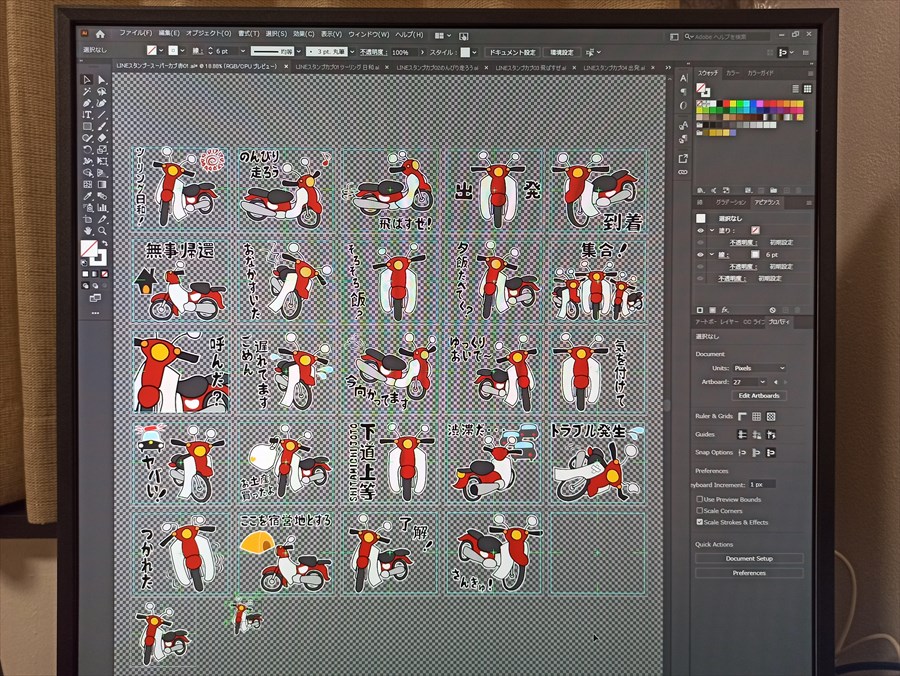Image resolution: width=900 pixels, height=676 pixels.
Task: Select the Pen tool
Action: (86, 103)
